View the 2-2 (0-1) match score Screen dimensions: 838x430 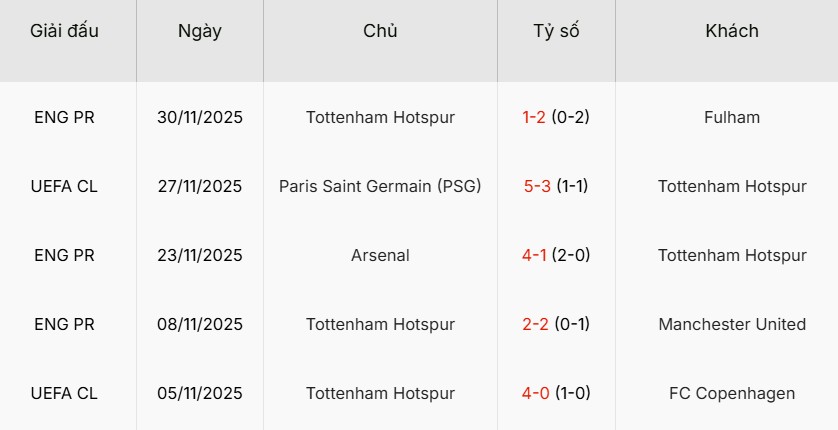click(556, 324)
